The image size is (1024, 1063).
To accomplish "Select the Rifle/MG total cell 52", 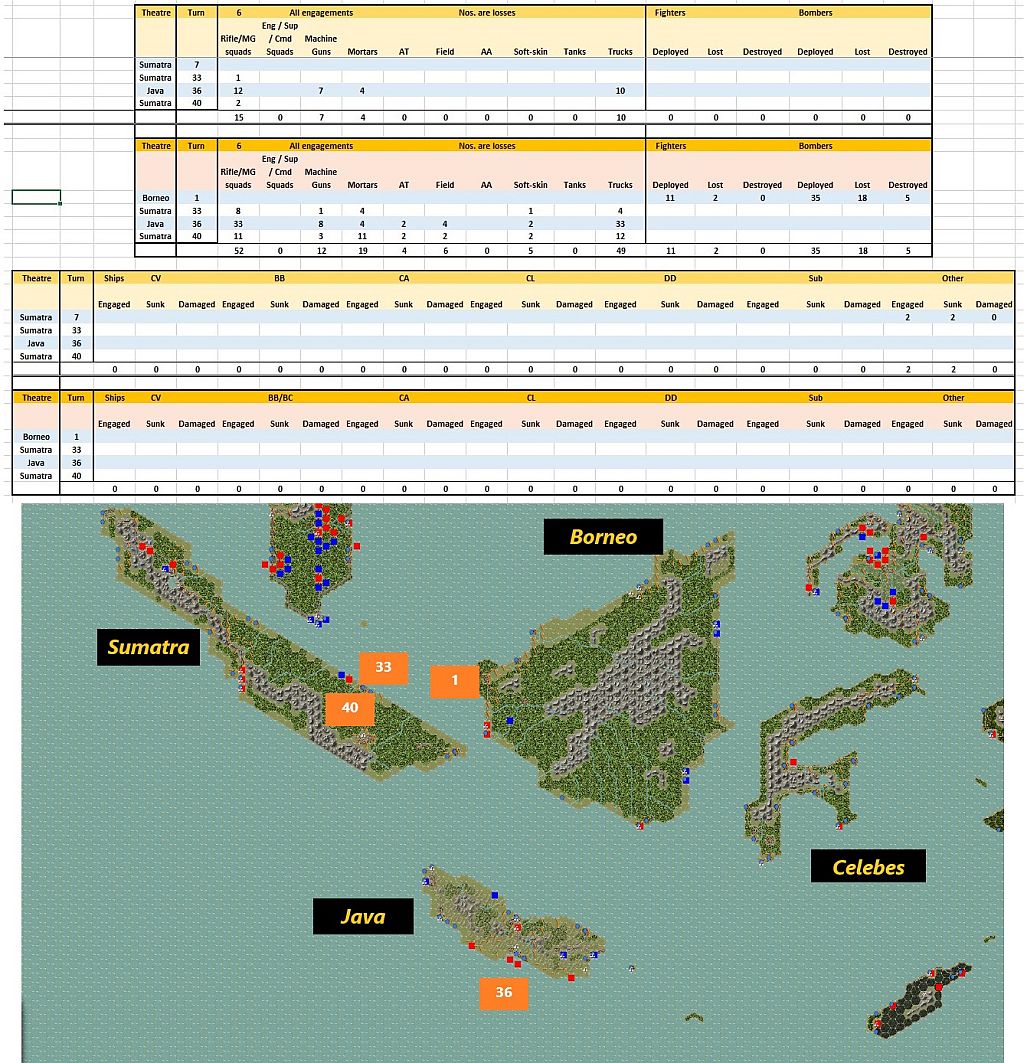I will pos(239,251).
